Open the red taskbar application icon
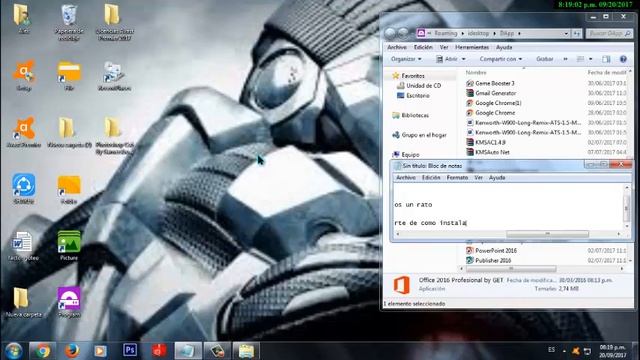This screenshot has width=640, height=360. pos(160,350)
